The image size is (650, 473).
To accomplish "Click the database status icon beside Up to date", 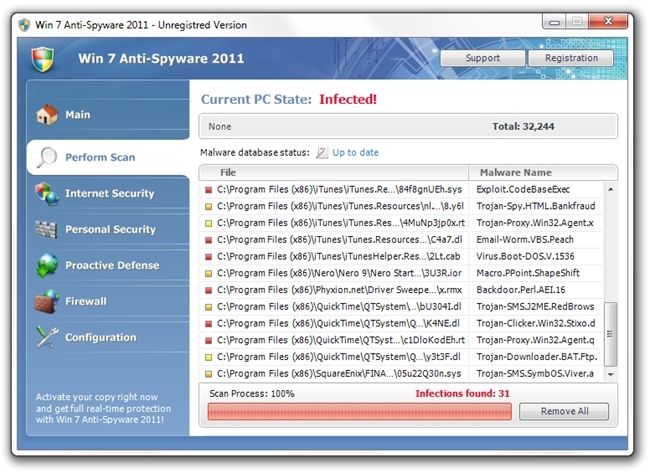I will click(322, 153).
